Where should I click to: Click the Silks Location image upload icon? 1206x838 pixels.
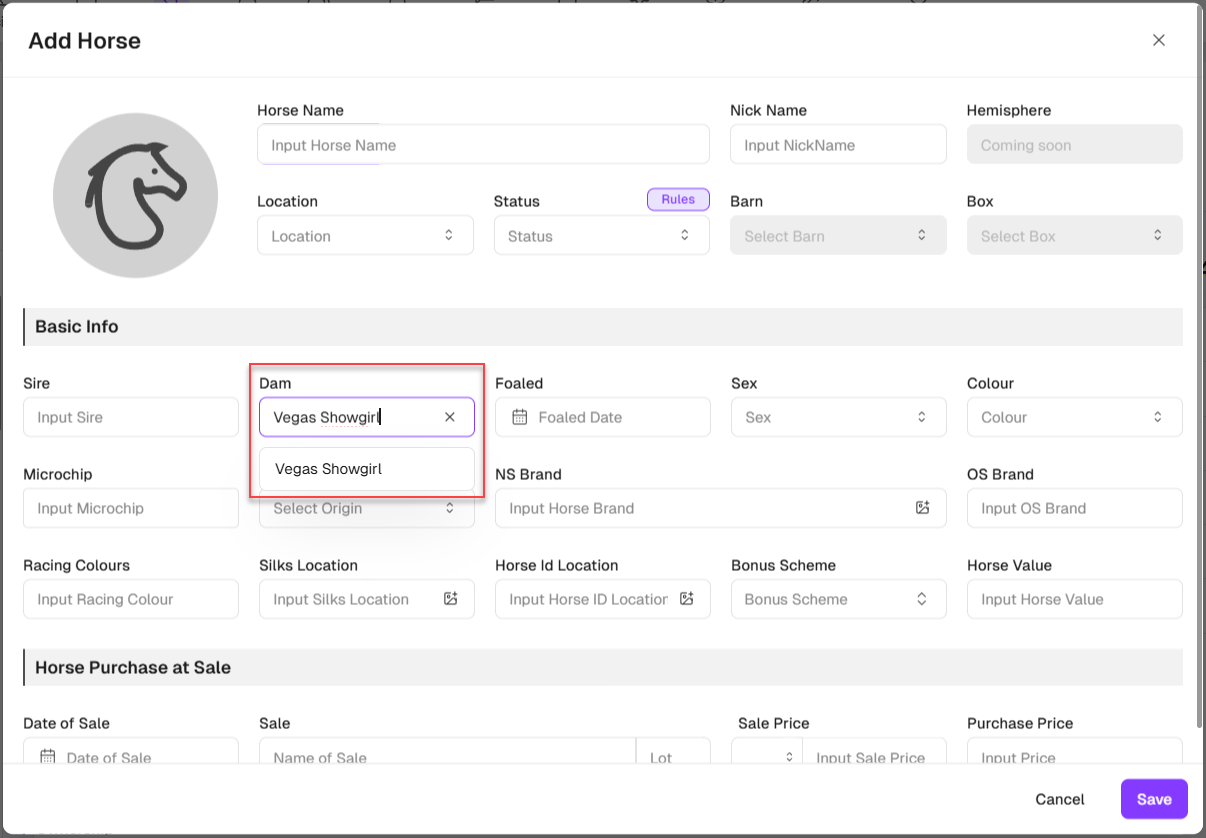pos(451,599)
